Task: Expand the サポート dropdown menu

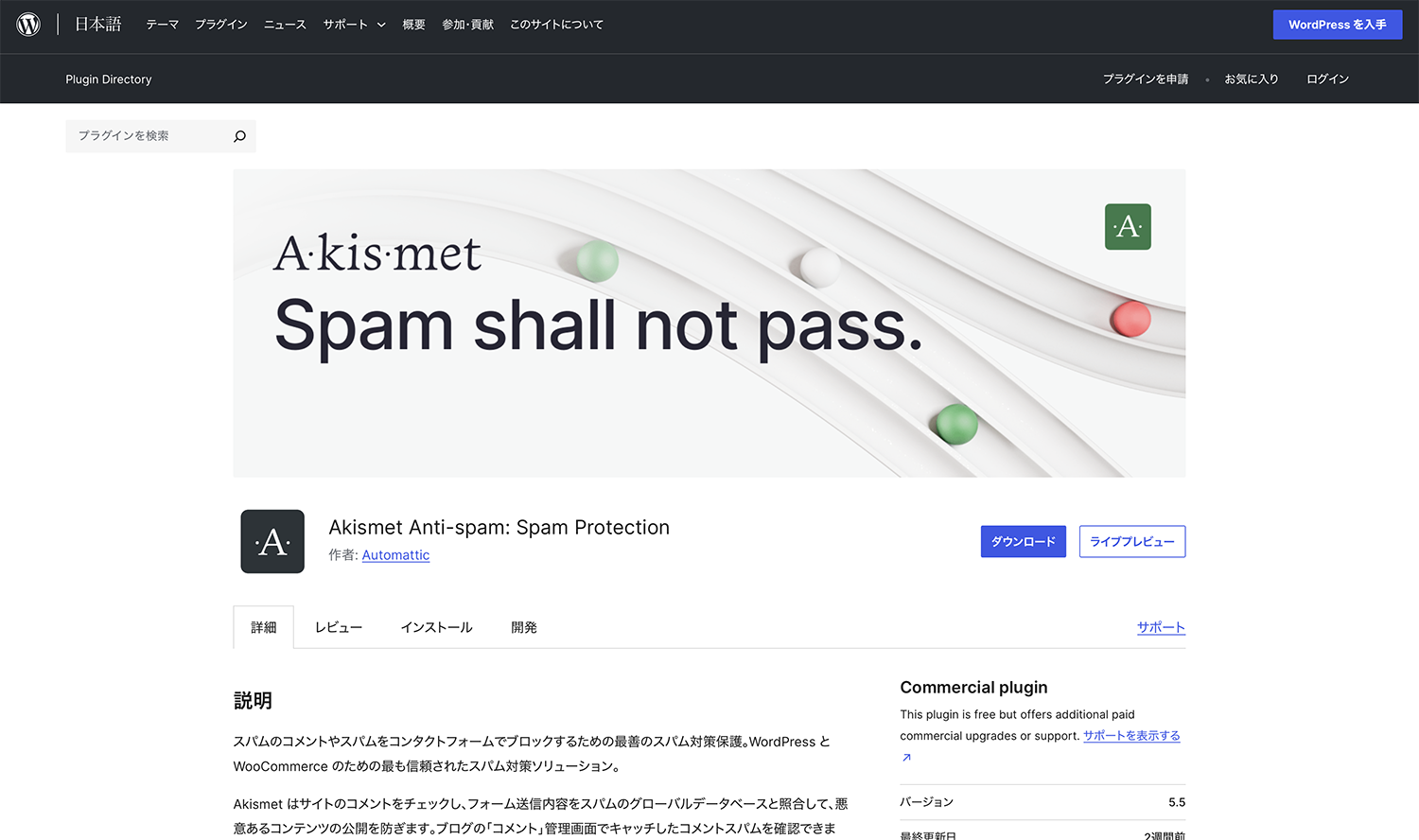Action: 354,25
